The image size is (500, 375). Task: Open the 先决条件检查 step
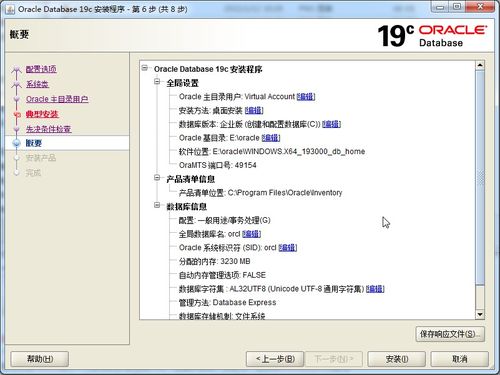tap(49, 129)
